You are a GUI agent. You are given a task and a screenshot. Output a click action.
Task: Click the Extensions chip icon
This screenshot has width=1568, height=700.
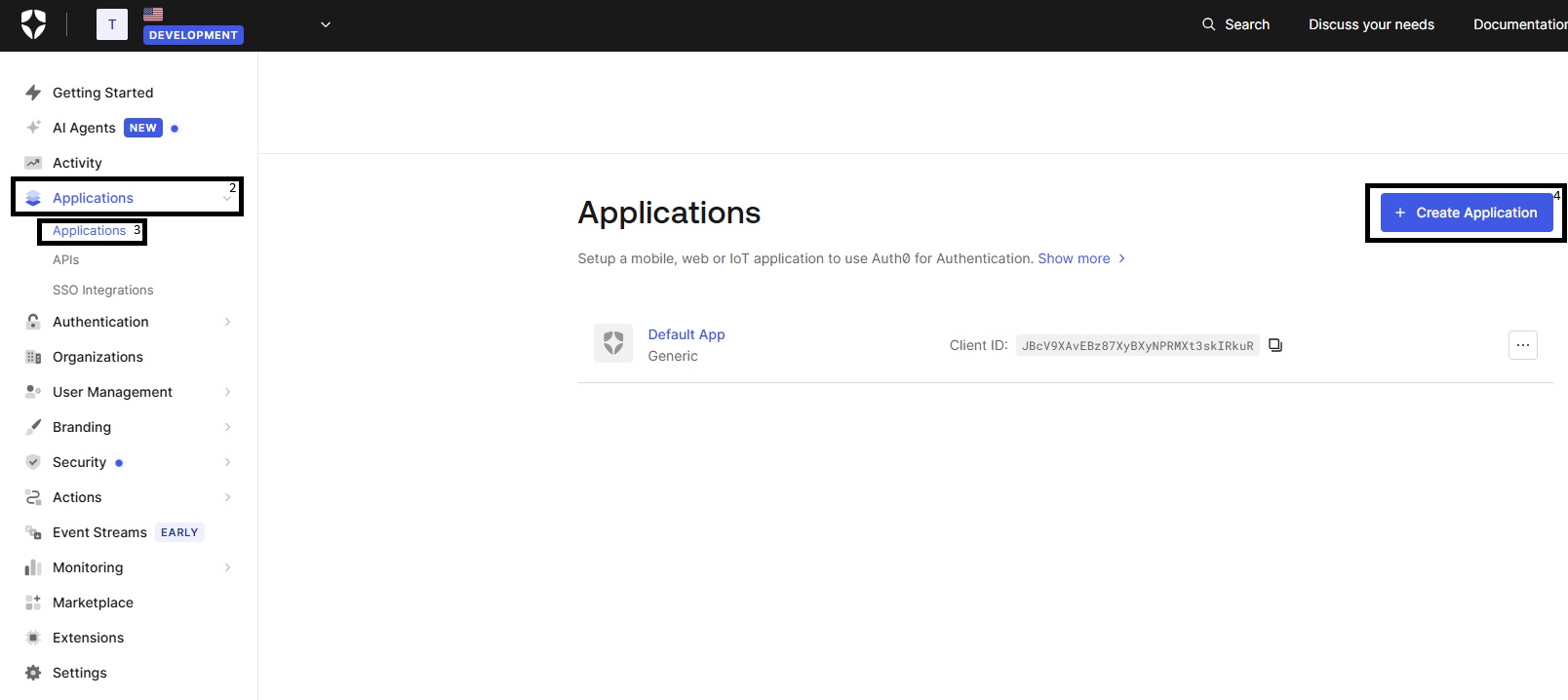tap(33, 638)
